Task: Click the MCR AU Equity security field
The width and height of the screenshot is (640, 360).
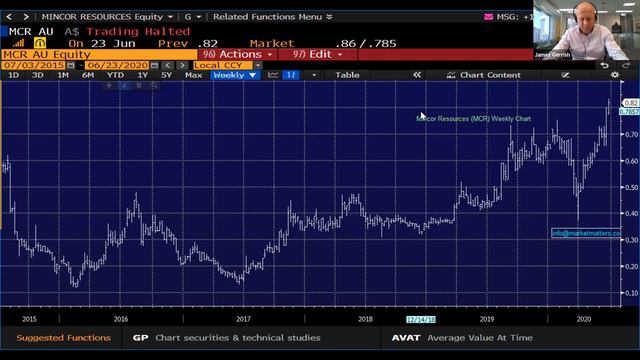Action: (99, 55)
